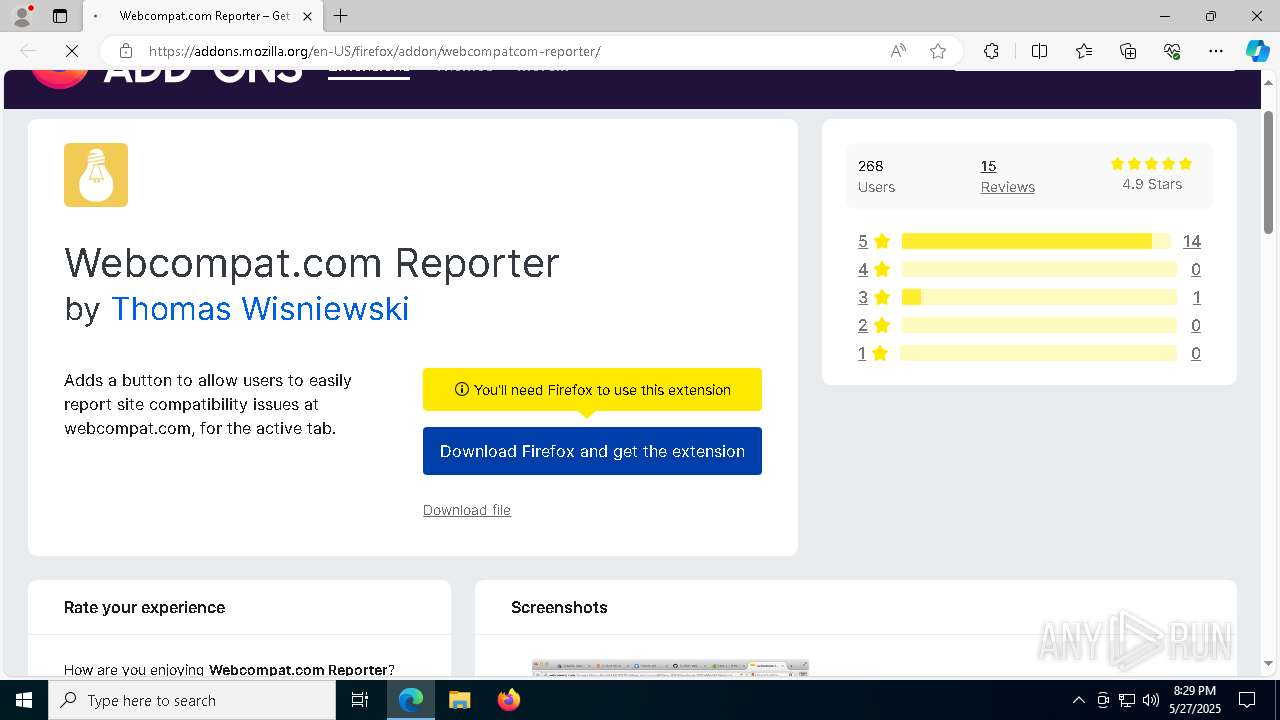View the 3-star reviews row
This screenshot has width=1280, height=720.
[1029, 297]
